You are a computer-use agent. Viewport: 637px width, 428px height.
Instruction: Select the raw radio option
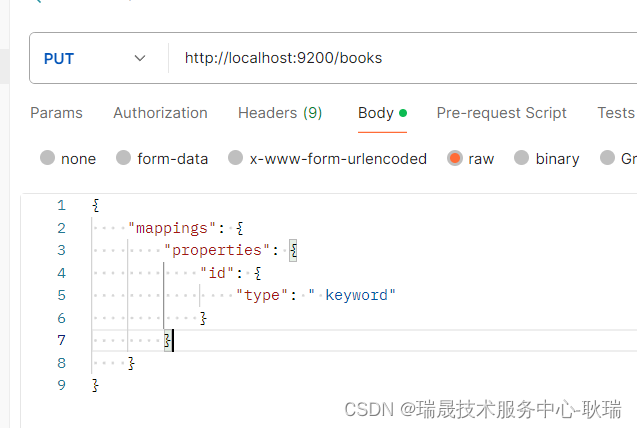455,158
